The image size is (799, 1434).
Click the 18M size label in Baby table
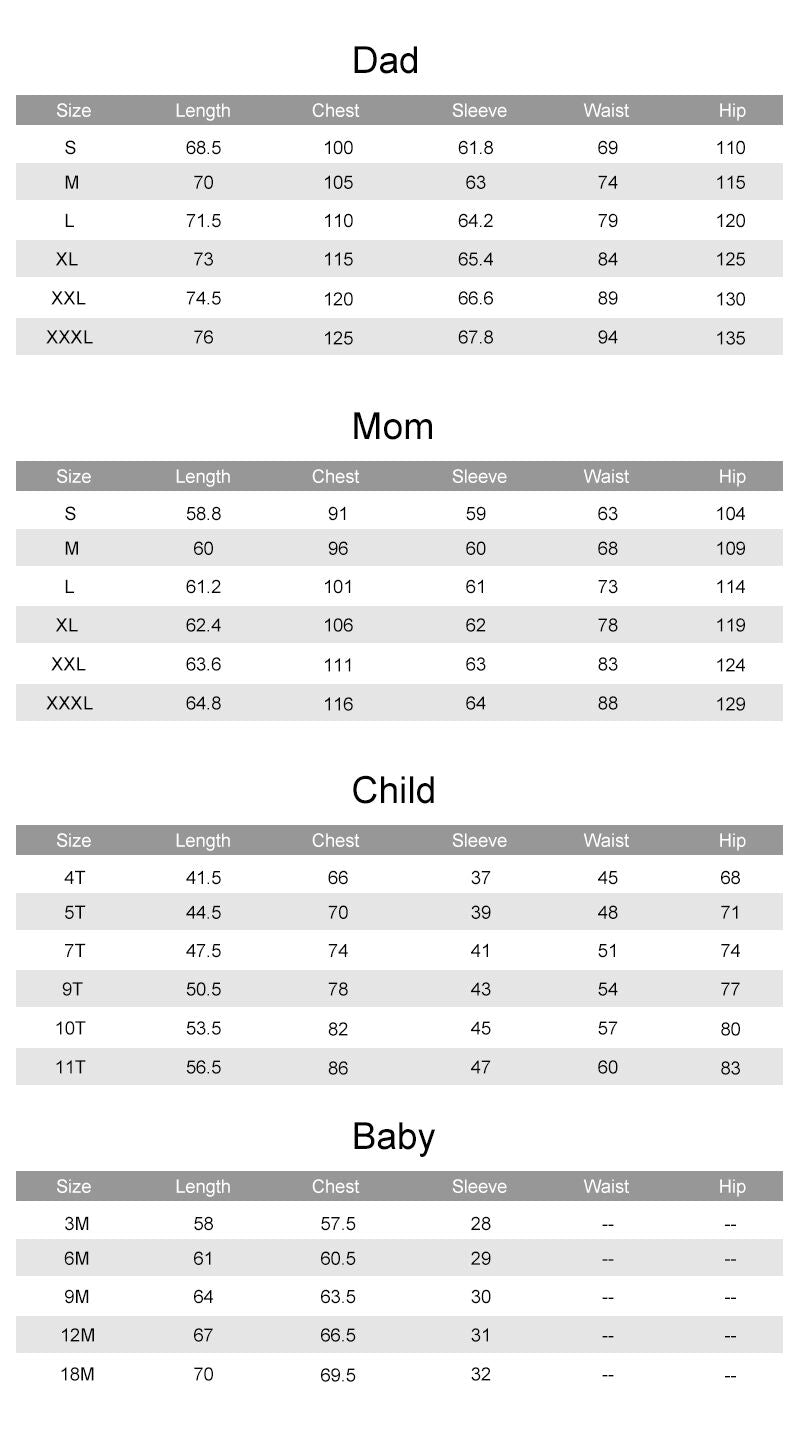(x=77, y=1375)
